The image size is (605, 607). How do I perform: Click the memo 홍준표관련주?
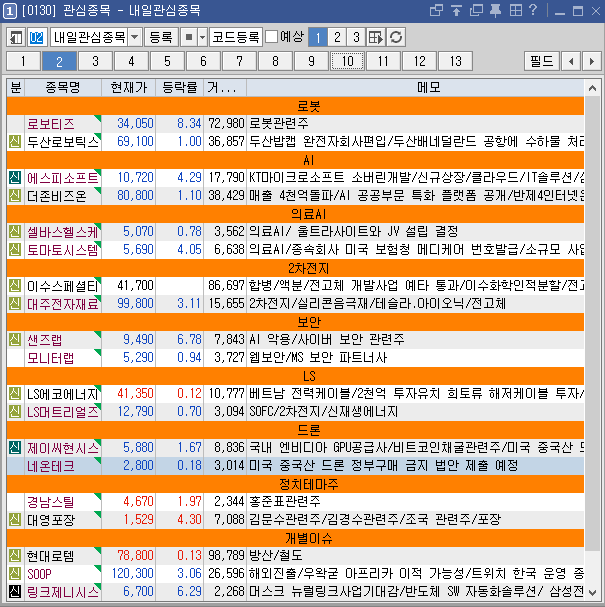tap(285, 502)
